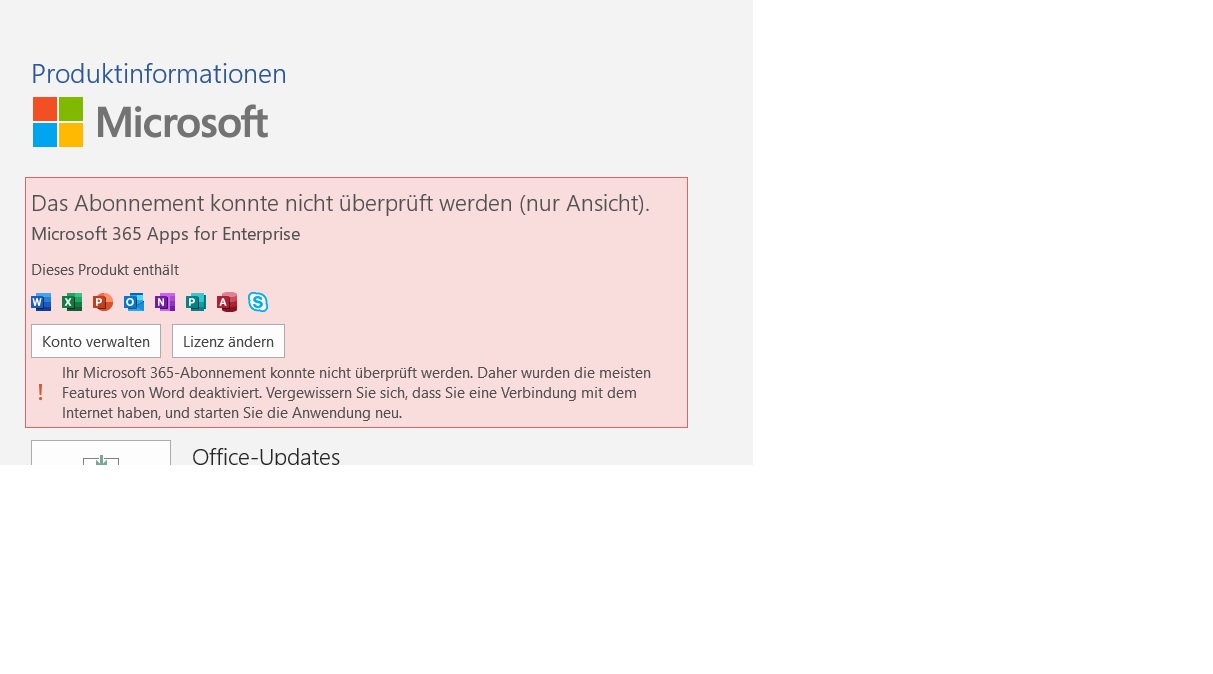Click the red exclamation warning icon

(x=40, y=392)
